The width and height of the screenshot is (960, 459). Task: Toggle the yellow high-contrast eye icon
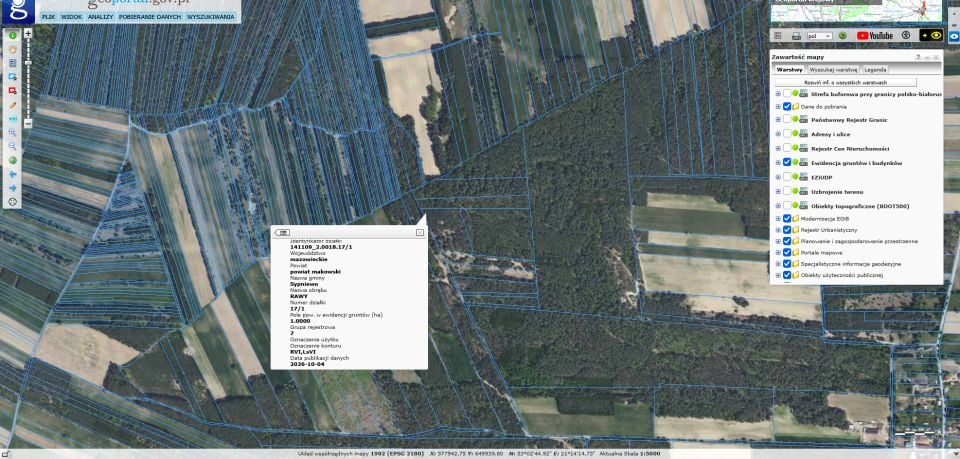(x=932, y=35)
